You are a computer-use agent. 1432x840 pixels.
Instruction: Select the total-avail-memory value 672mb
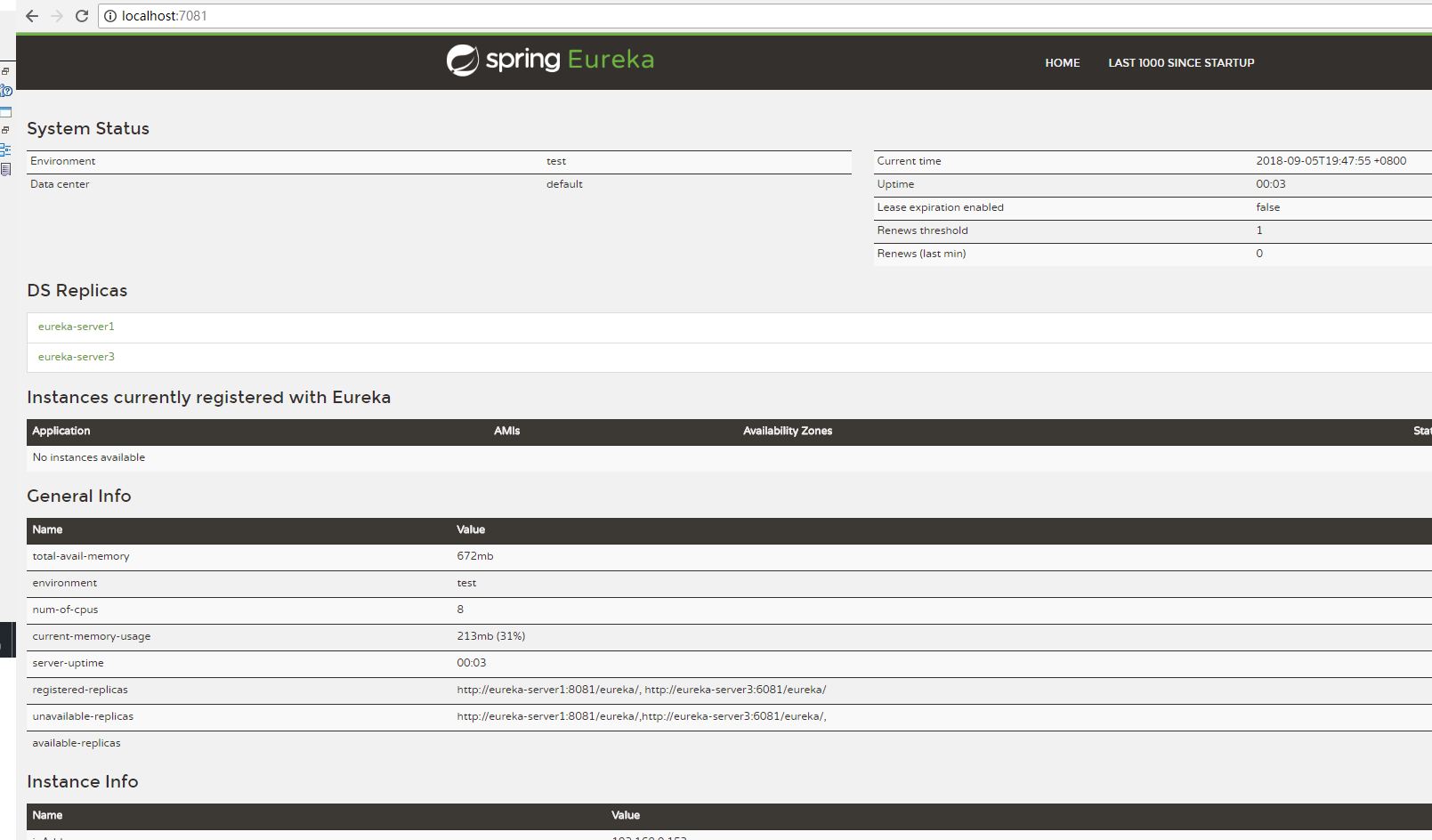click(x=475, y=556)
